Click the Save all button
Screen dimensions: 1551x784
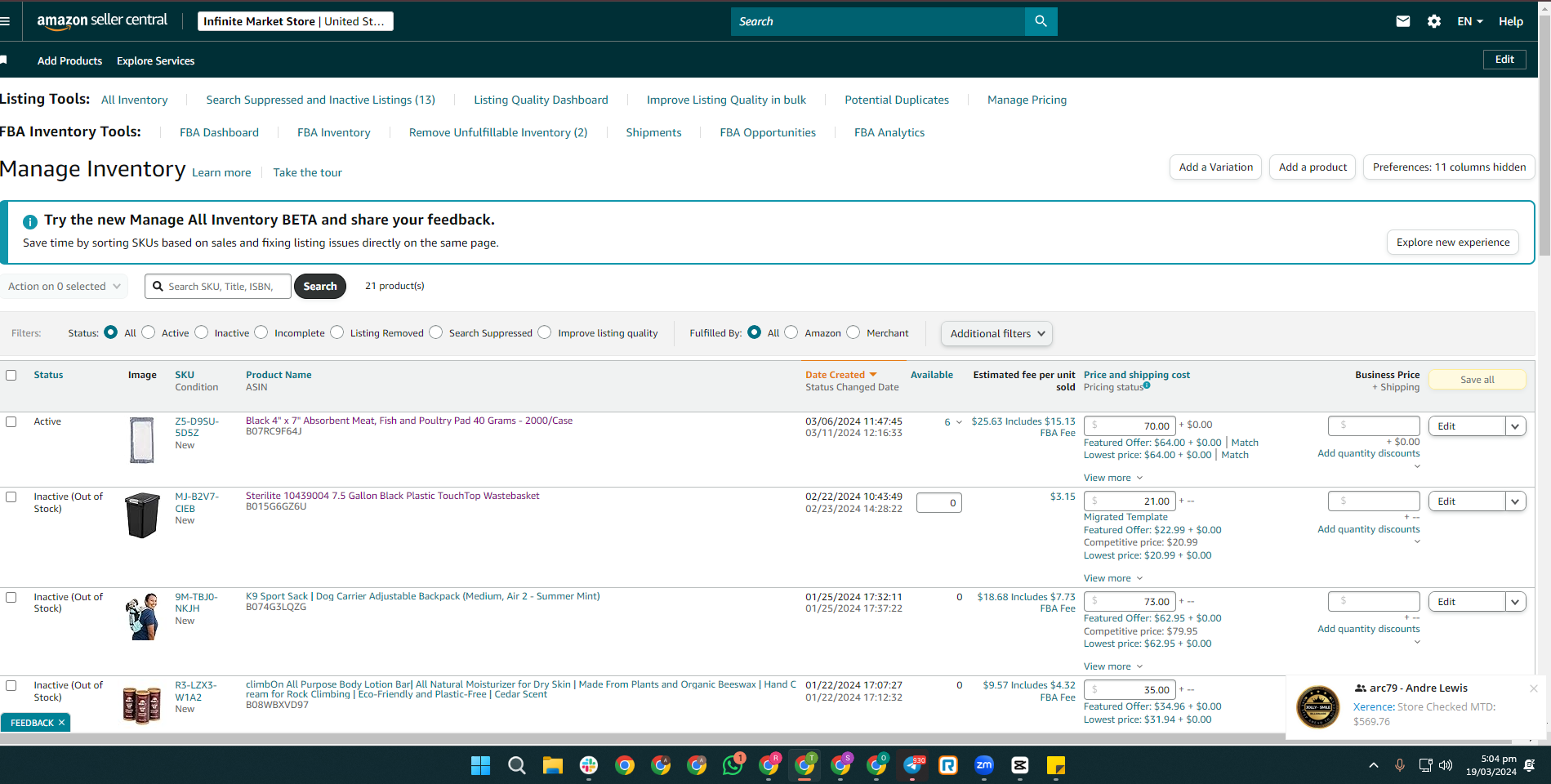click(x=1477, y=380)
